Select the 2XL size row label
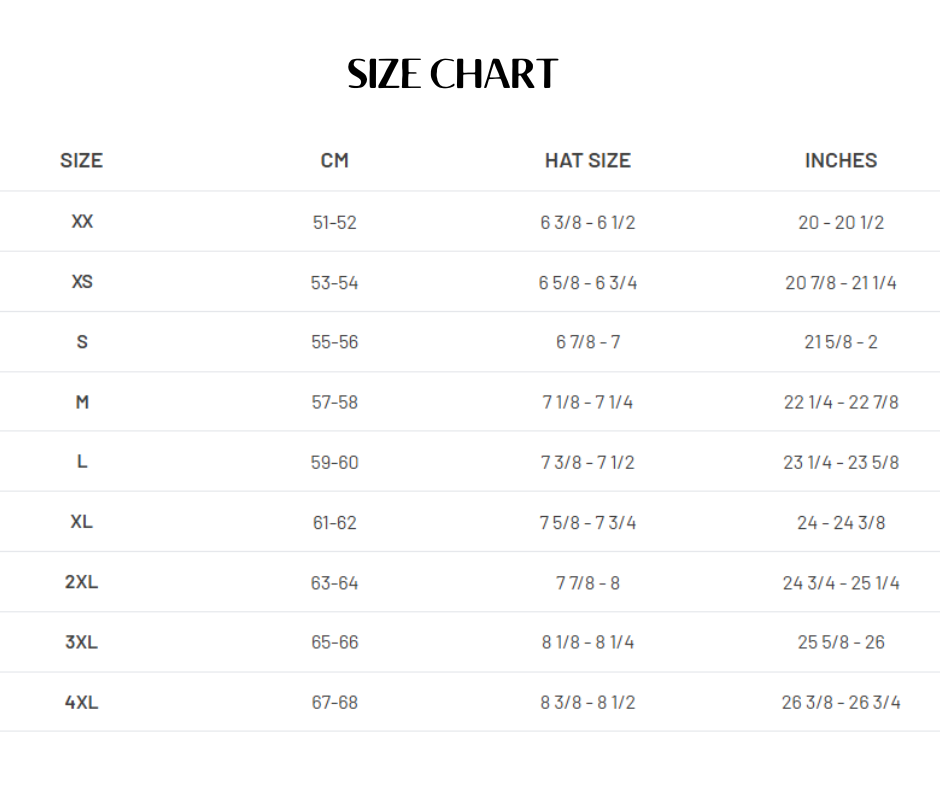 click(x=82, y=582)
